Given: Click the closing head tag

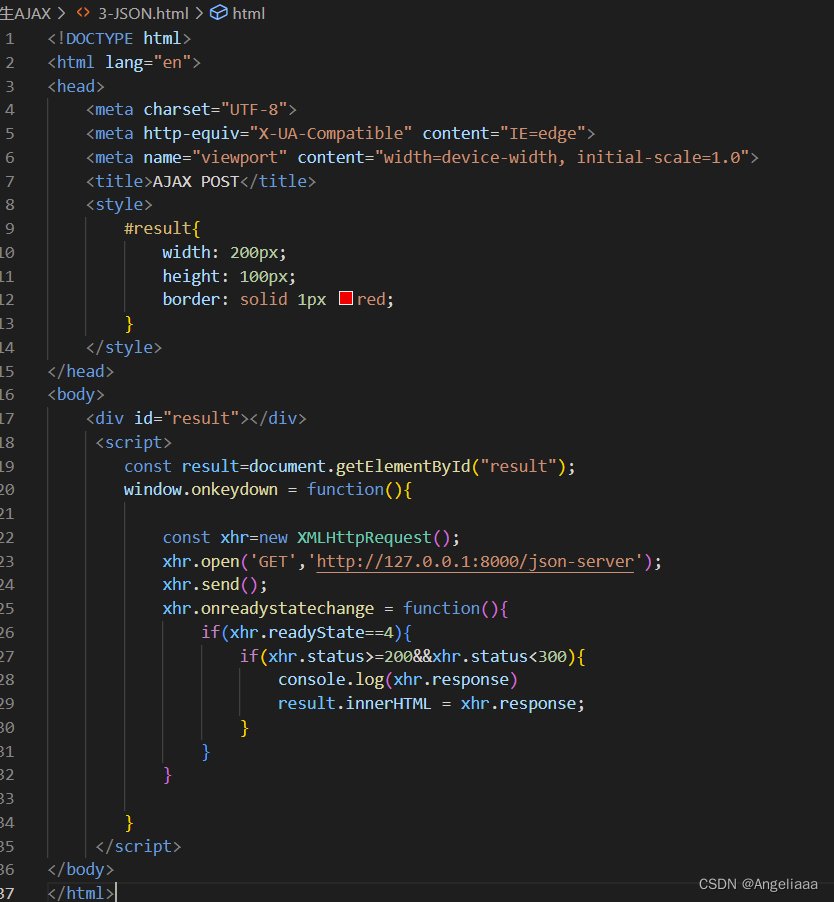Looking at the screenshot, I should 81,371.
